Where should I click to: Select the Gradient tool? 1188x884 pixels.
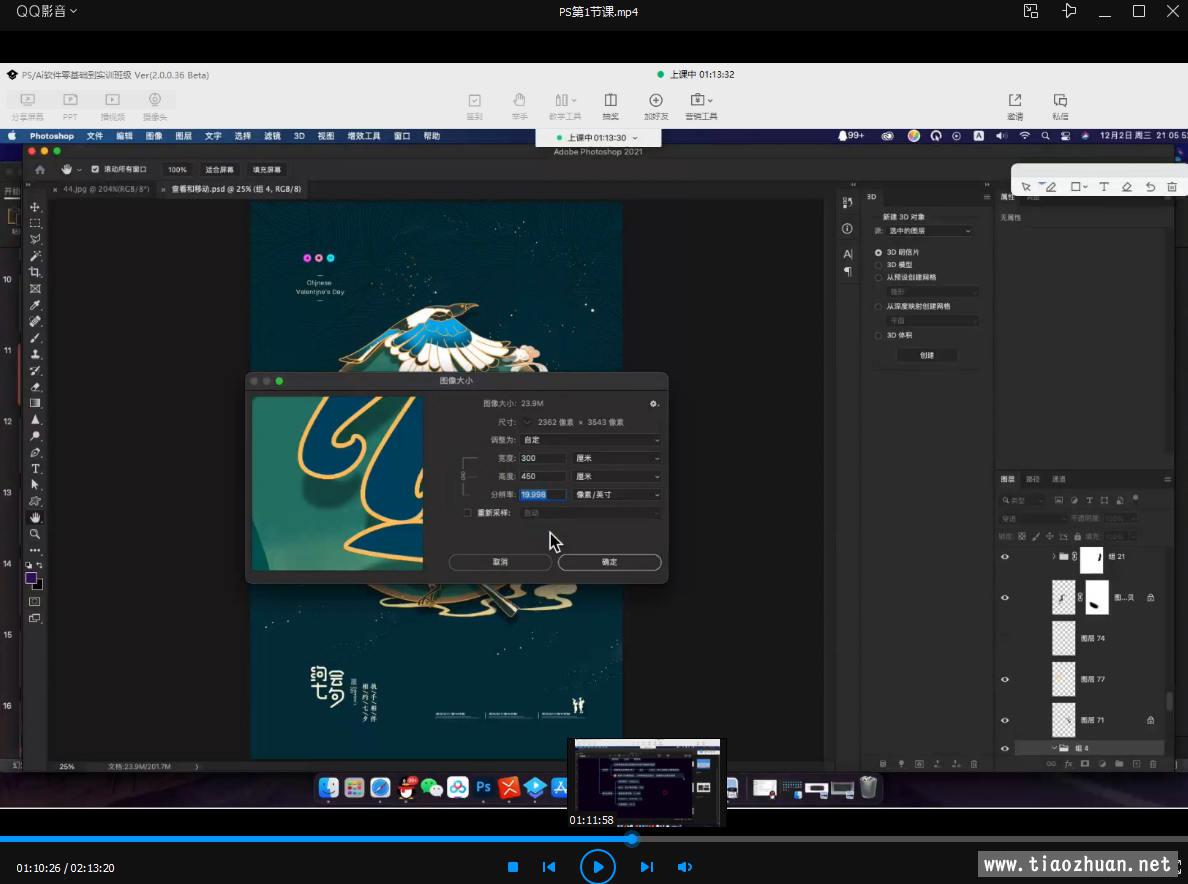click(x=35, y=403)
